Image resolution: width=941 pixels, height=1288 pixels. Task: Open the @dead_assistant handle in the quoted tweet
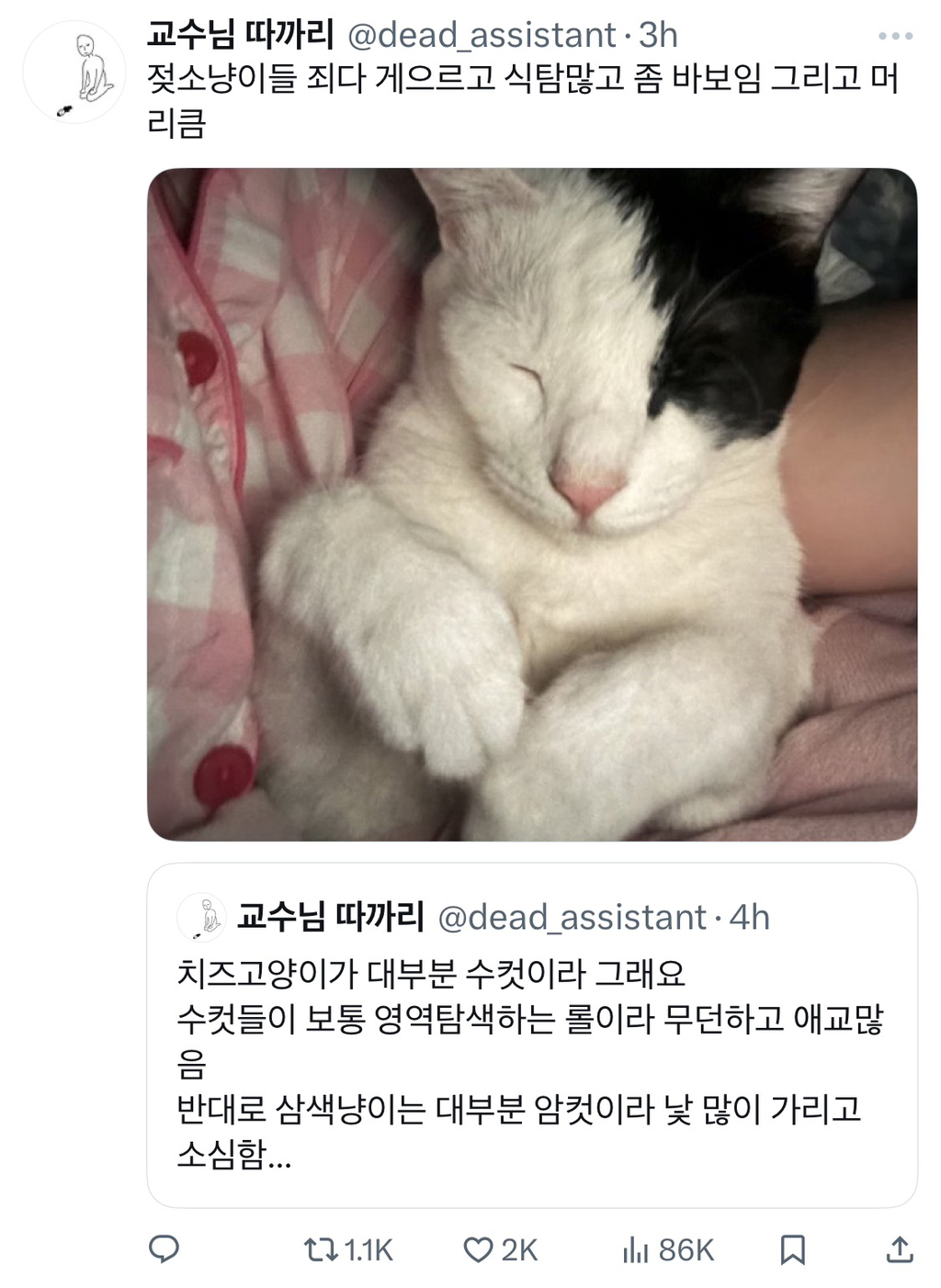pyautogui.click(x=572, y=918)
